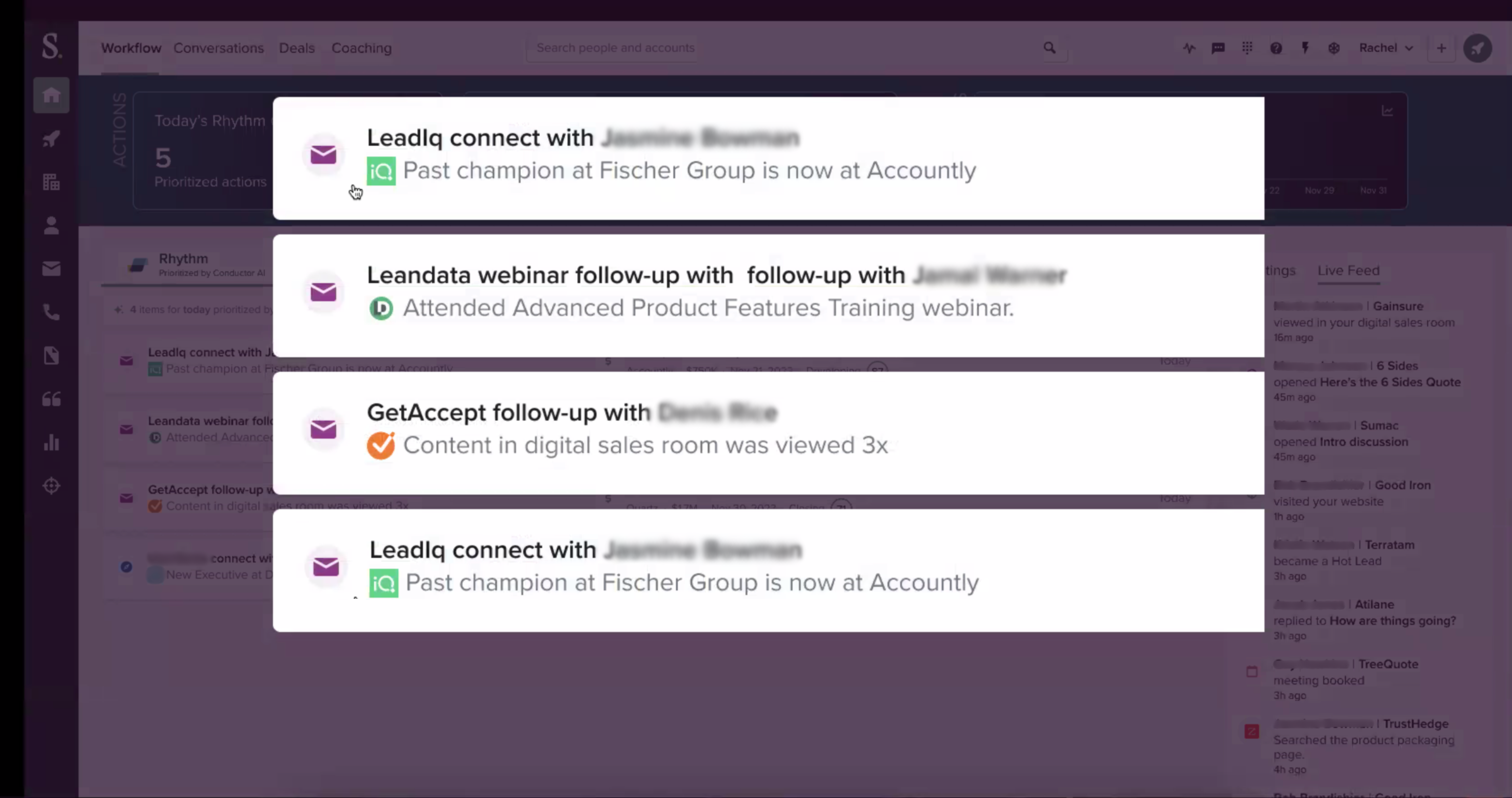Open the bar chart analytics sidebar icon
Screen dimensions: 1512x798
51,442
